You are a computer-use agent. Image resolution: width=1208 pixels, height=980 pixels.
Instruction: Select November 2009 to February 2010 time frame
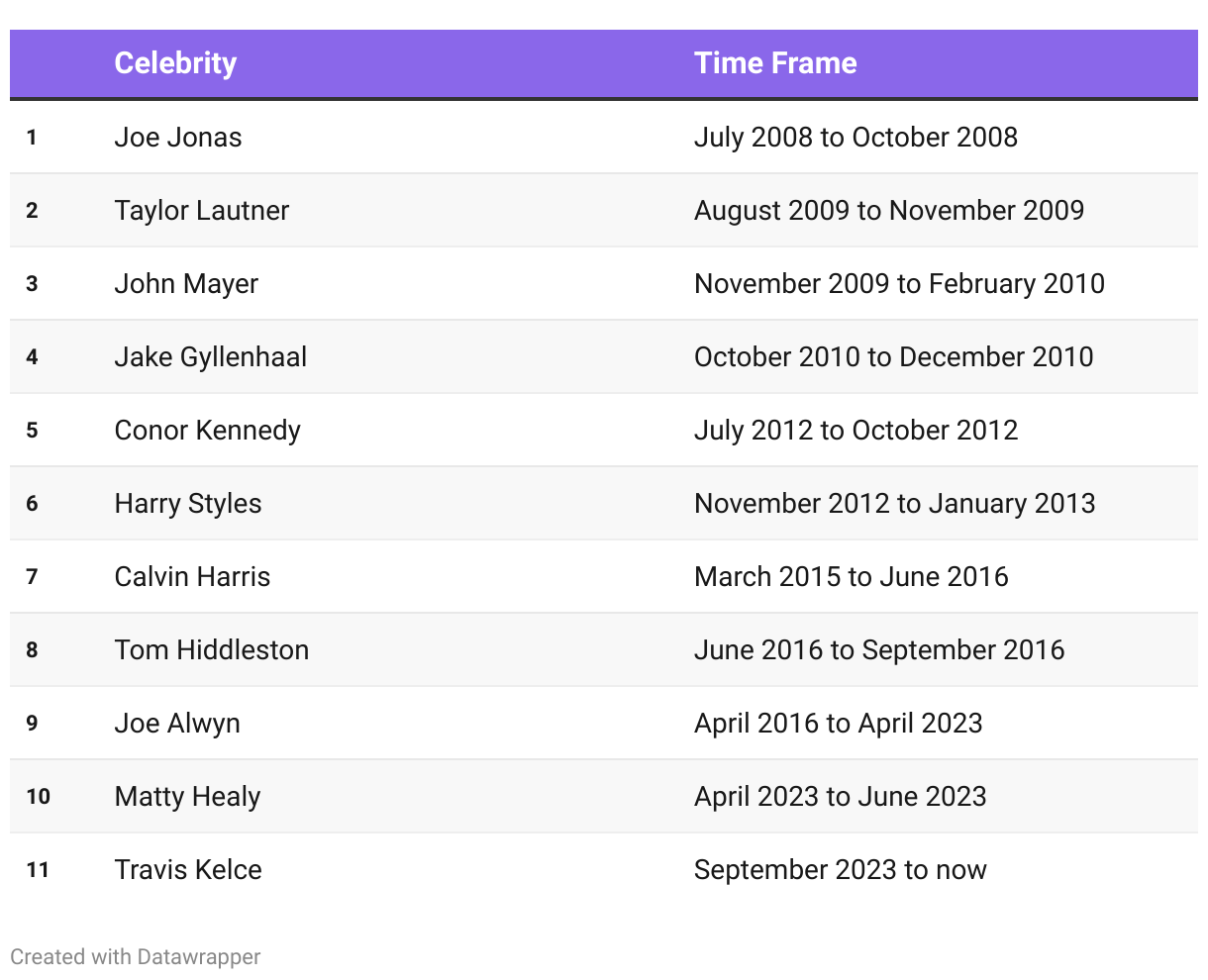(899, 284)
